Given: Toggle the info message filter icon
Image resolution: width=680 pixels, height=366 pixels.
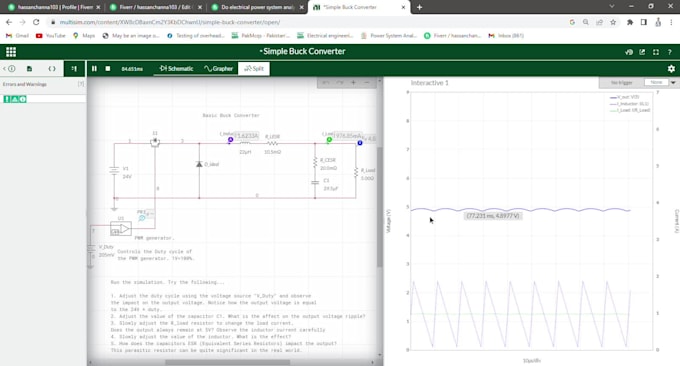Looking at the screenshot, I should click(23, 99).
